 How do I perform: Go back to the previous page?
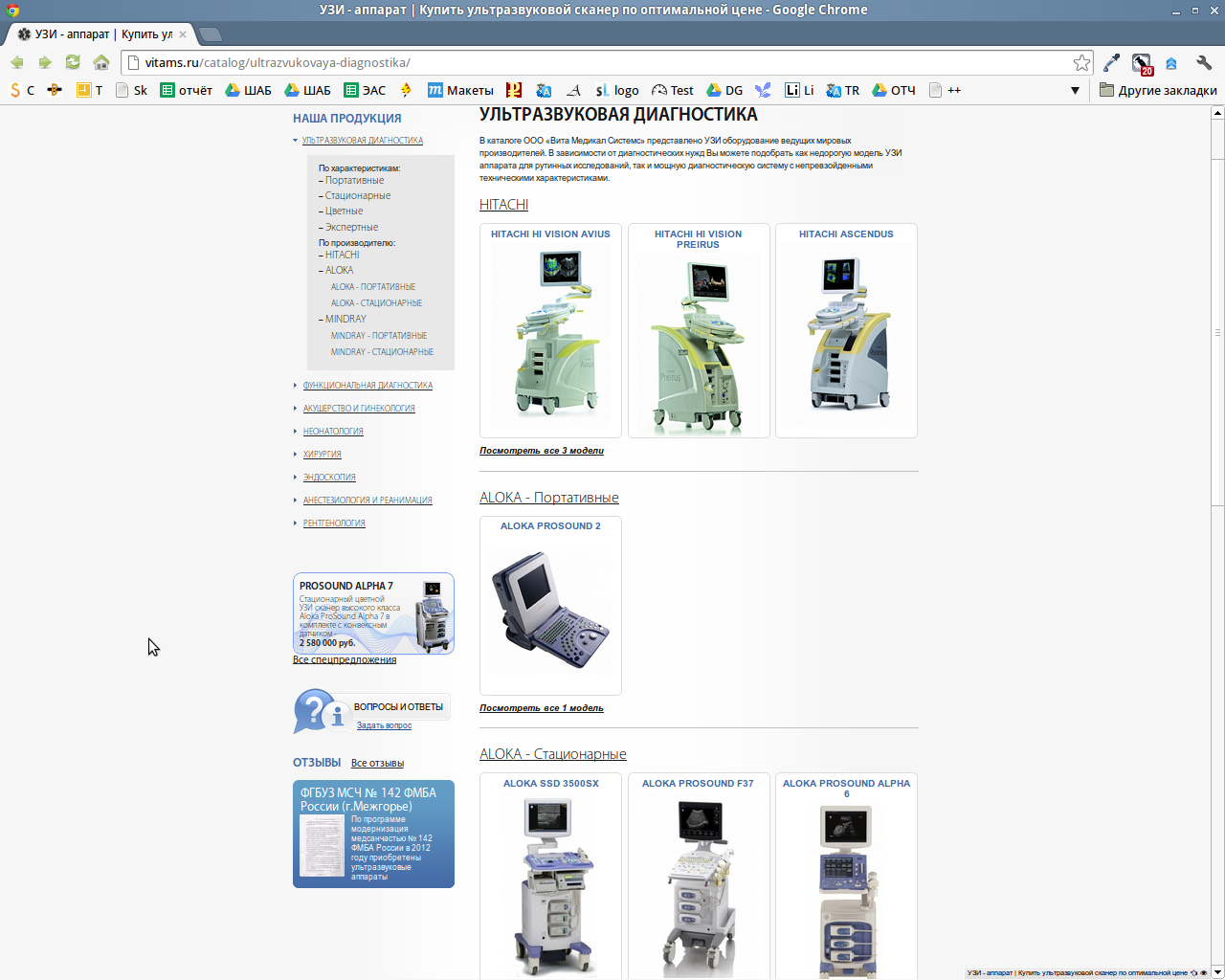coord(17,62)
